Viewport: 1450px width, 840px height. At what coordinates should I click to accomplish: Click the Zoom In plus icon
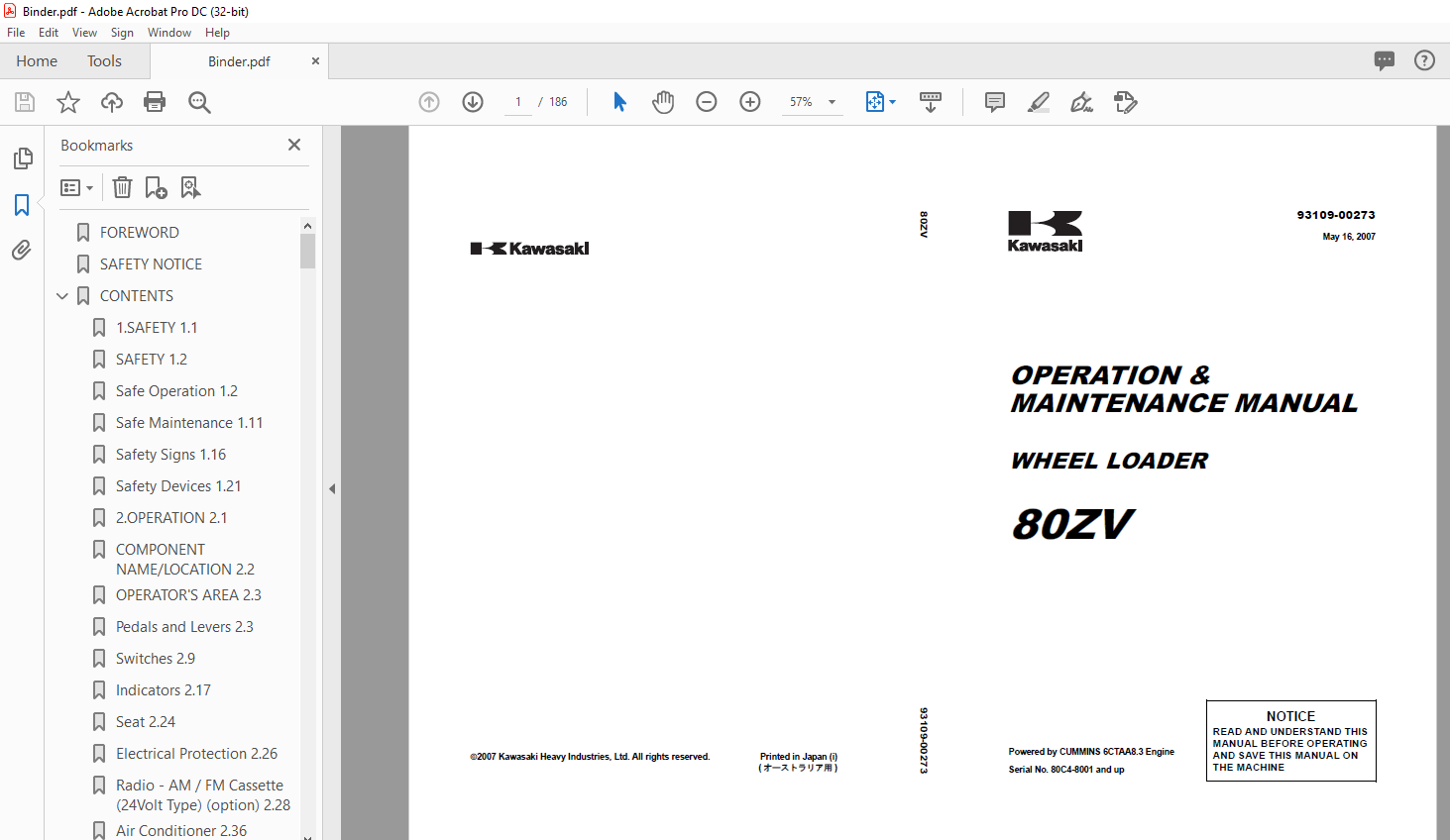coord(750,102)
